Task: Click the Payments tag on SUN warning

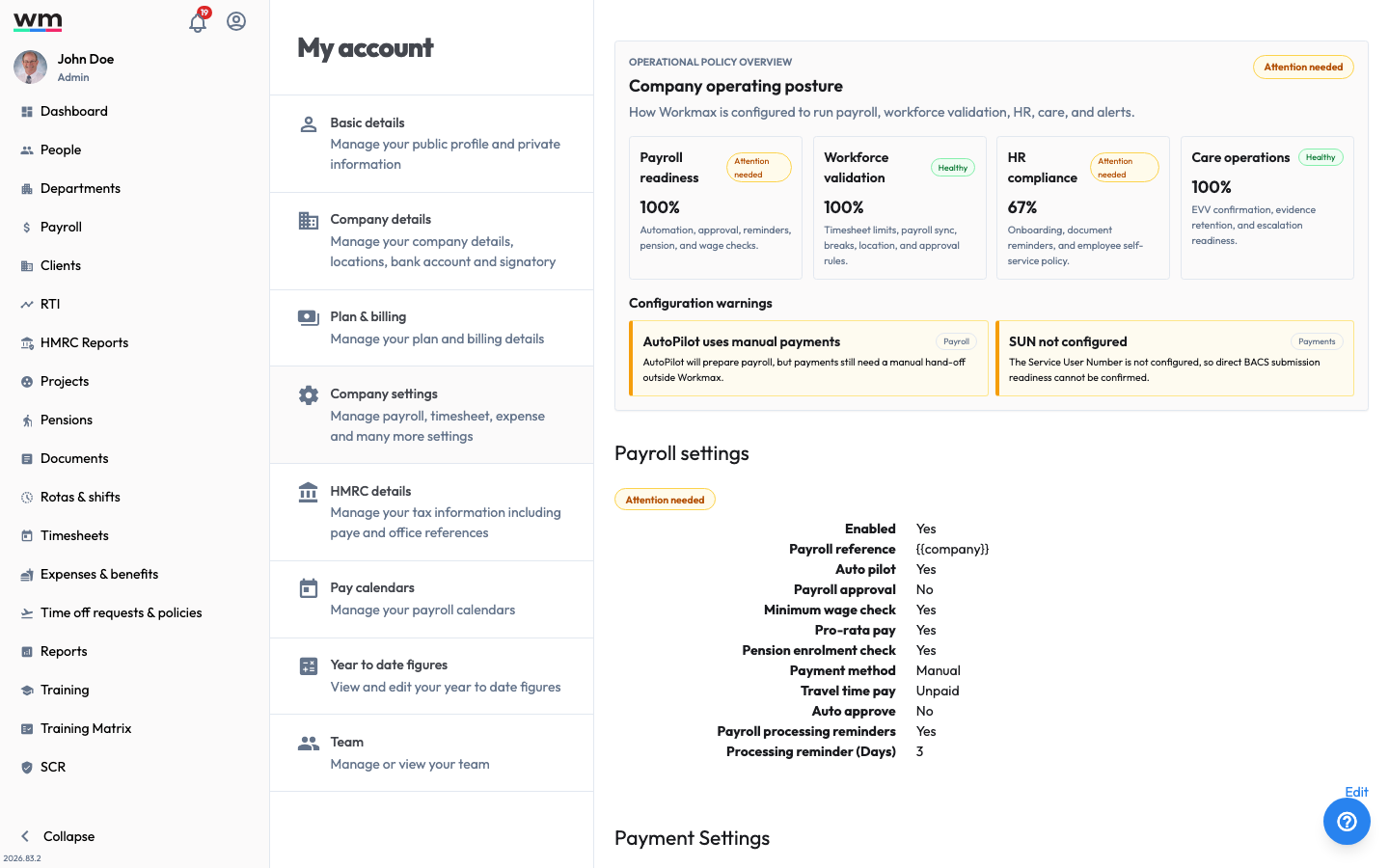Action: tap(1317, 341)
